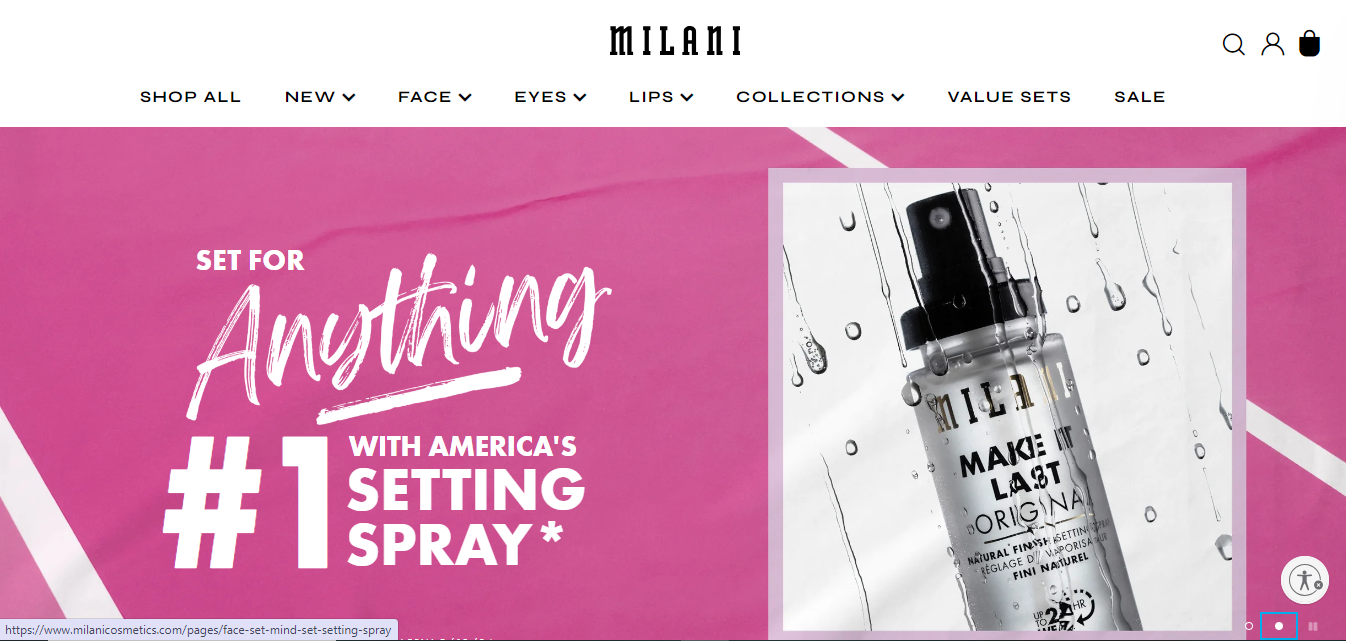Screen dimensions: 1346x641
Task: Open the account profile icon
Action: pyautogui.click(x=1272, y=44)
